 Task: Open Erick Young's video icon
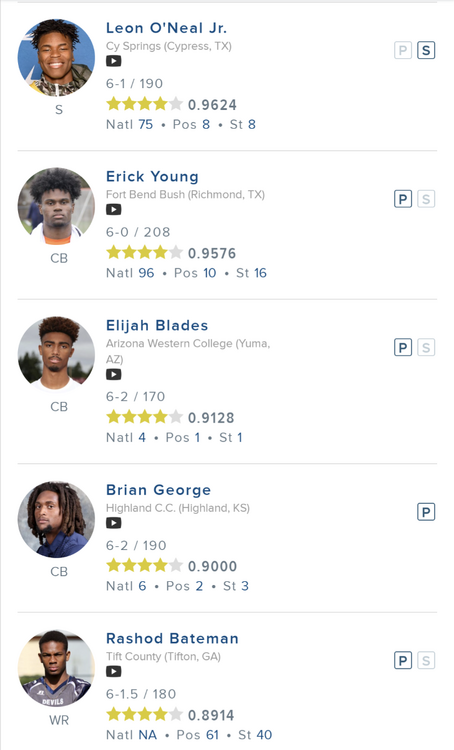(113, 210)
